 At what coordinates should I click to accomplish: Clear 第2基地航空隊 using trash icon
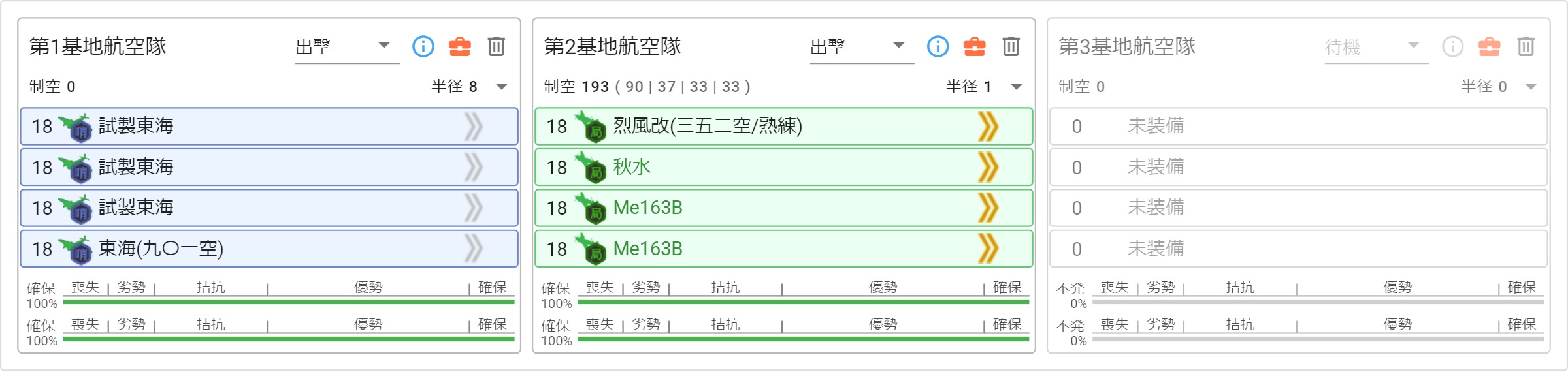[x=1011, y=46]
